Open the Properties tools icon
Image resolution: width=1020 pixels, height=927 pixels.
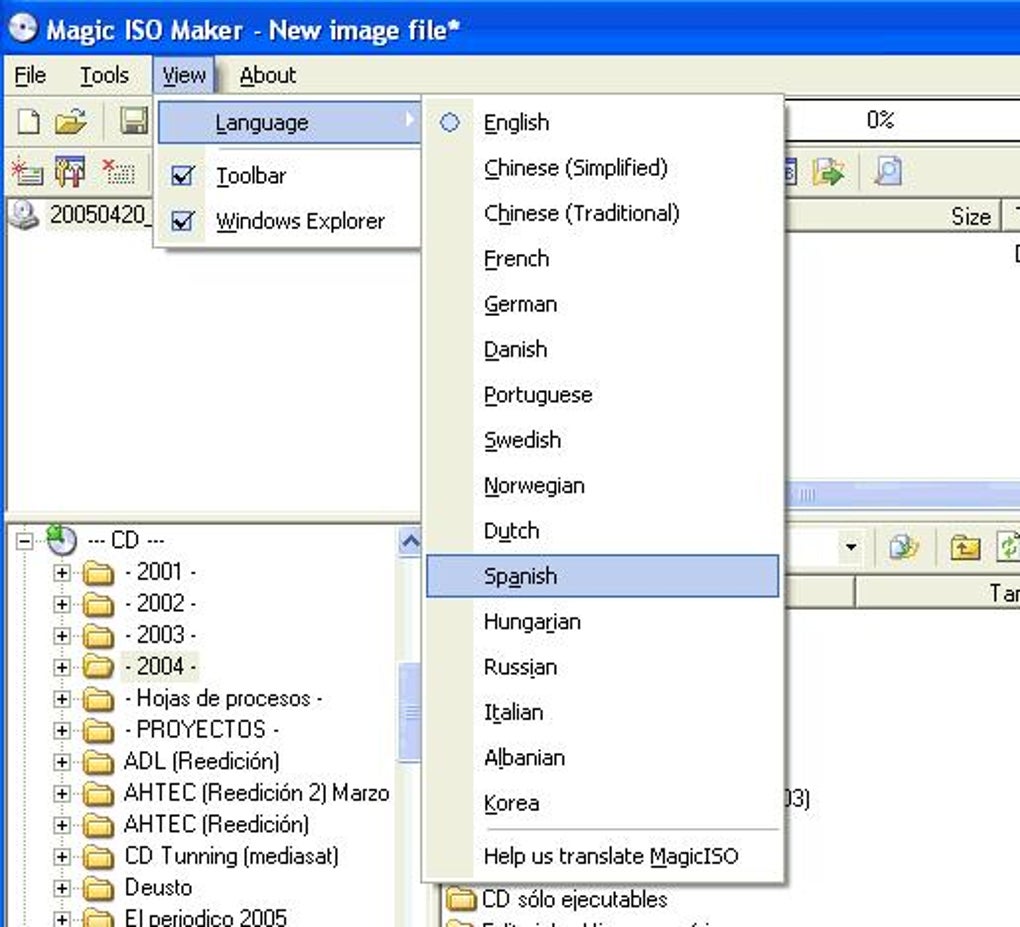[70, 172]
